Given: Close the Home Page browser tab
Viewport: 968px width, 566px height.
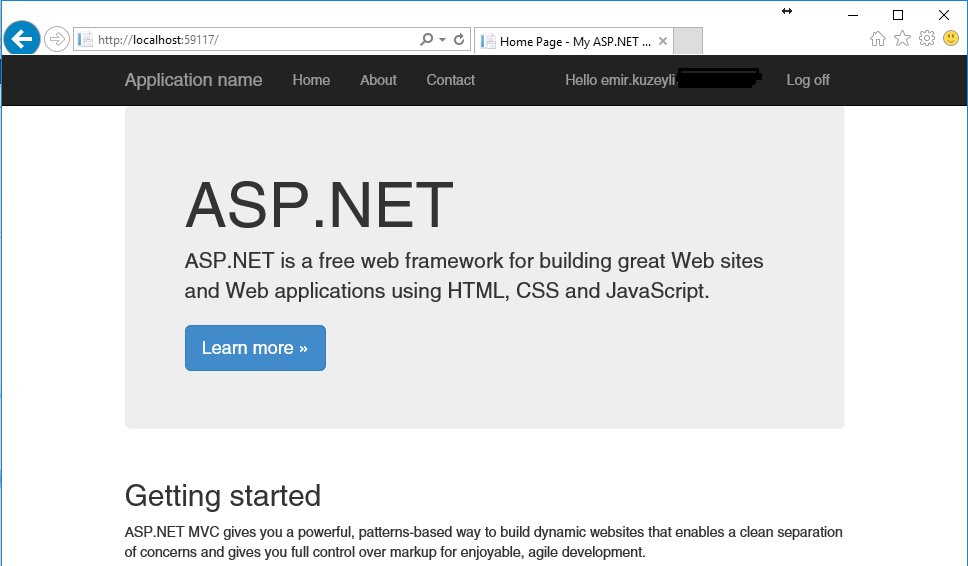Looking at the screenshot, I should 662,41.
